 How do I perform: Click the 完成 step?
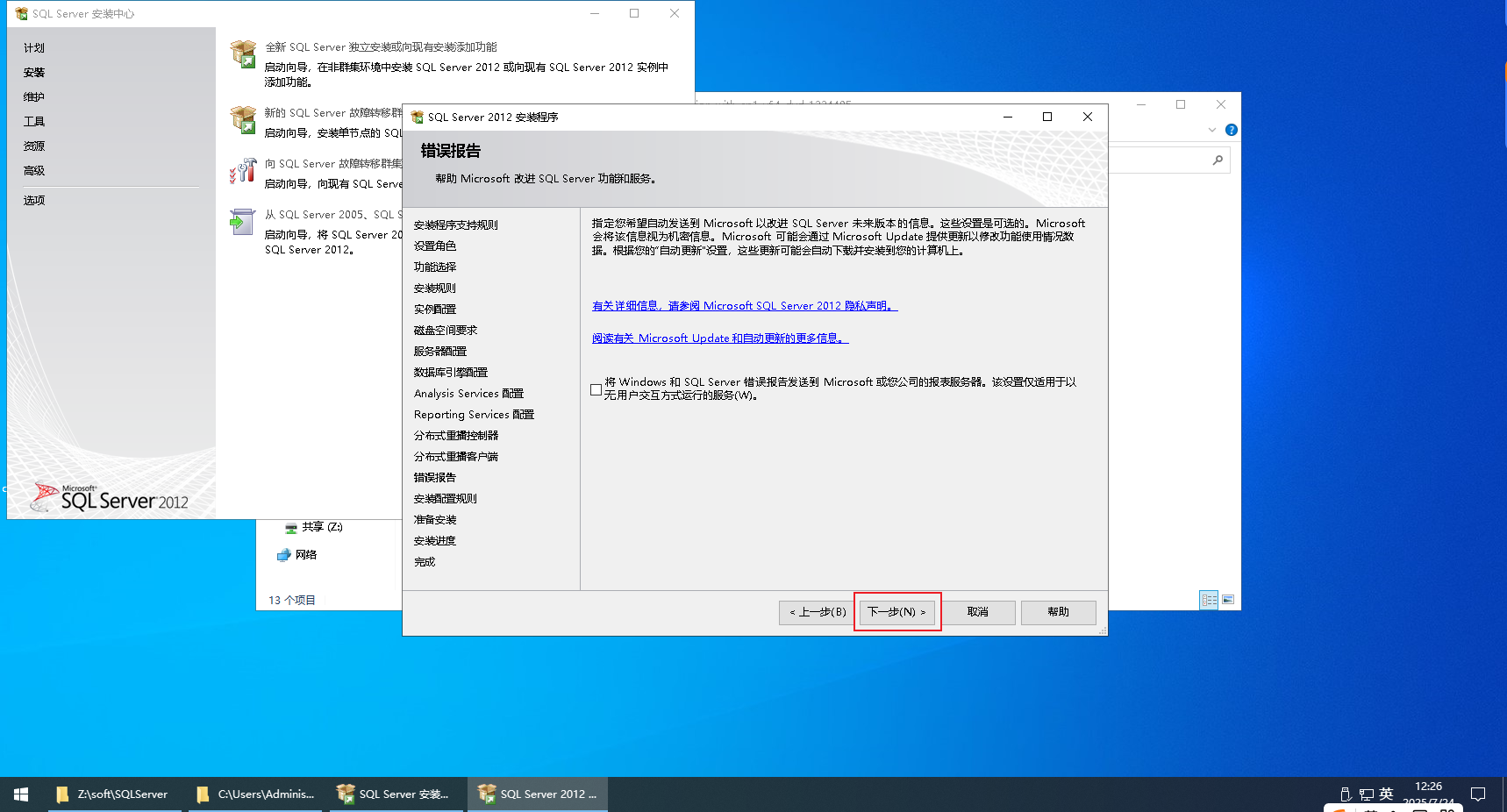tap(425, 562)
